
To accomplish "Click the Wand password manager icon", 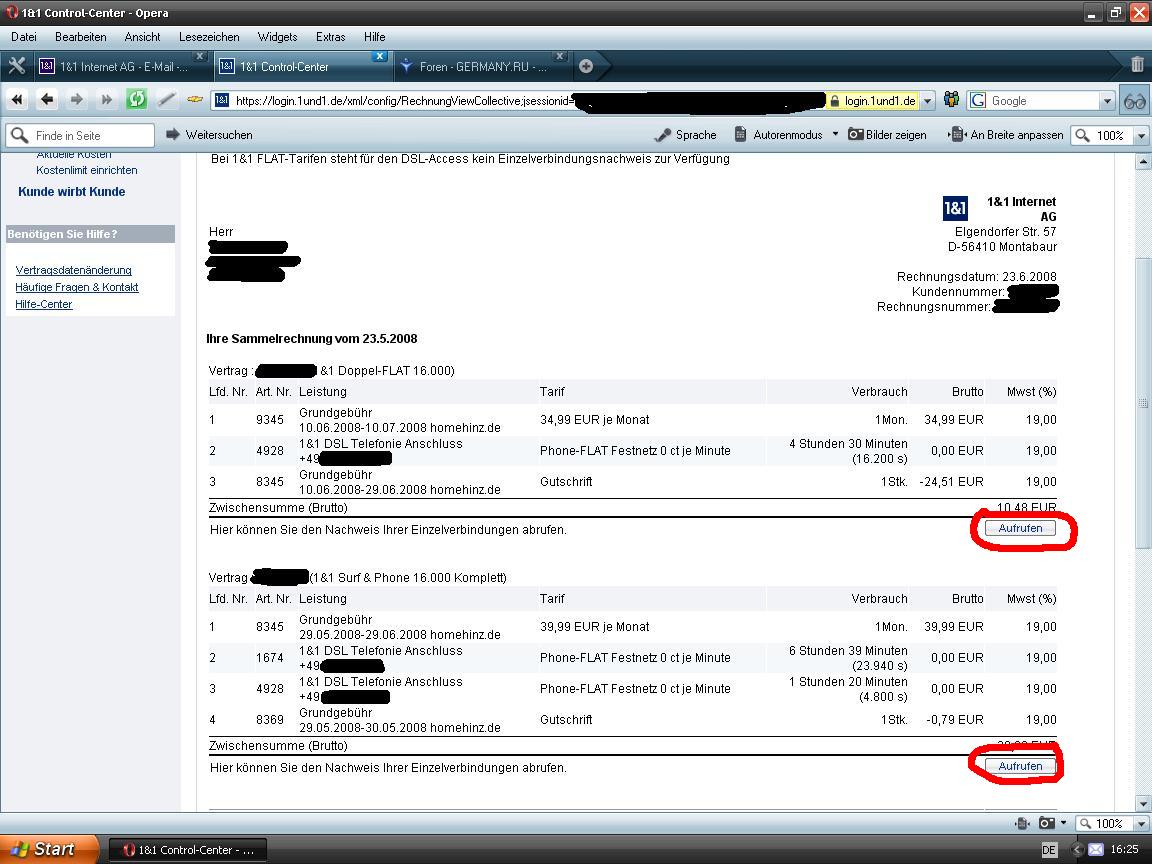I will [167, 99].
